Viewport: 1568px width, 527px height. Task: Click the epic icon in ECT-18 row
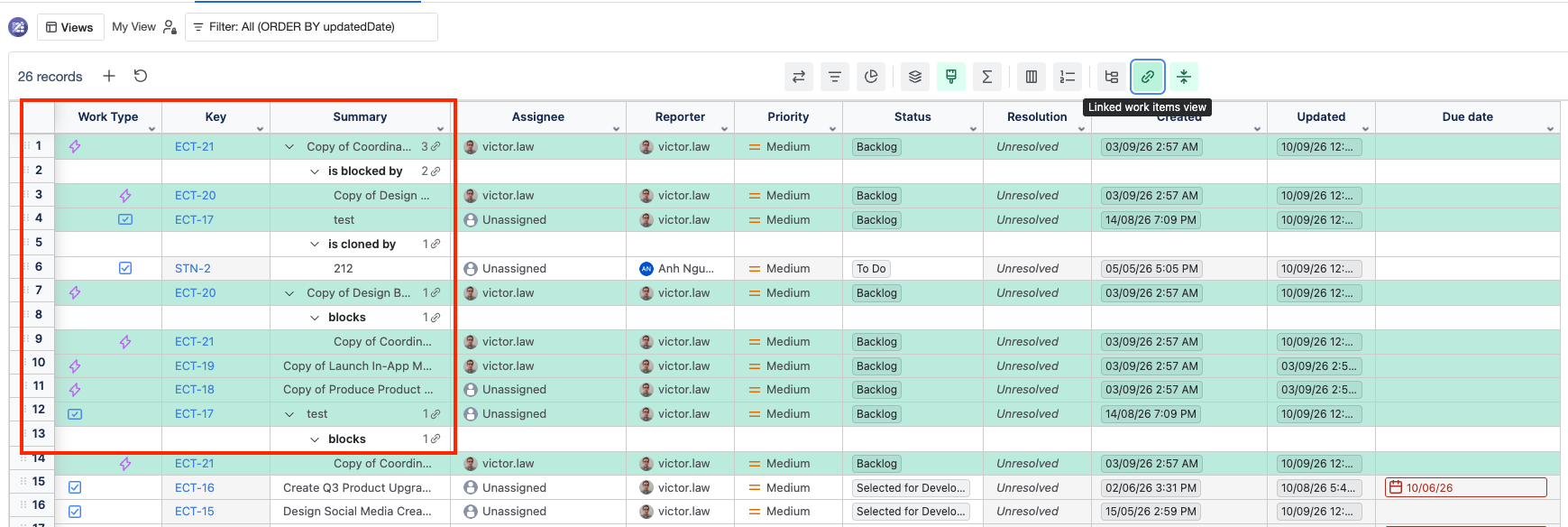click(x=75, y=390)
